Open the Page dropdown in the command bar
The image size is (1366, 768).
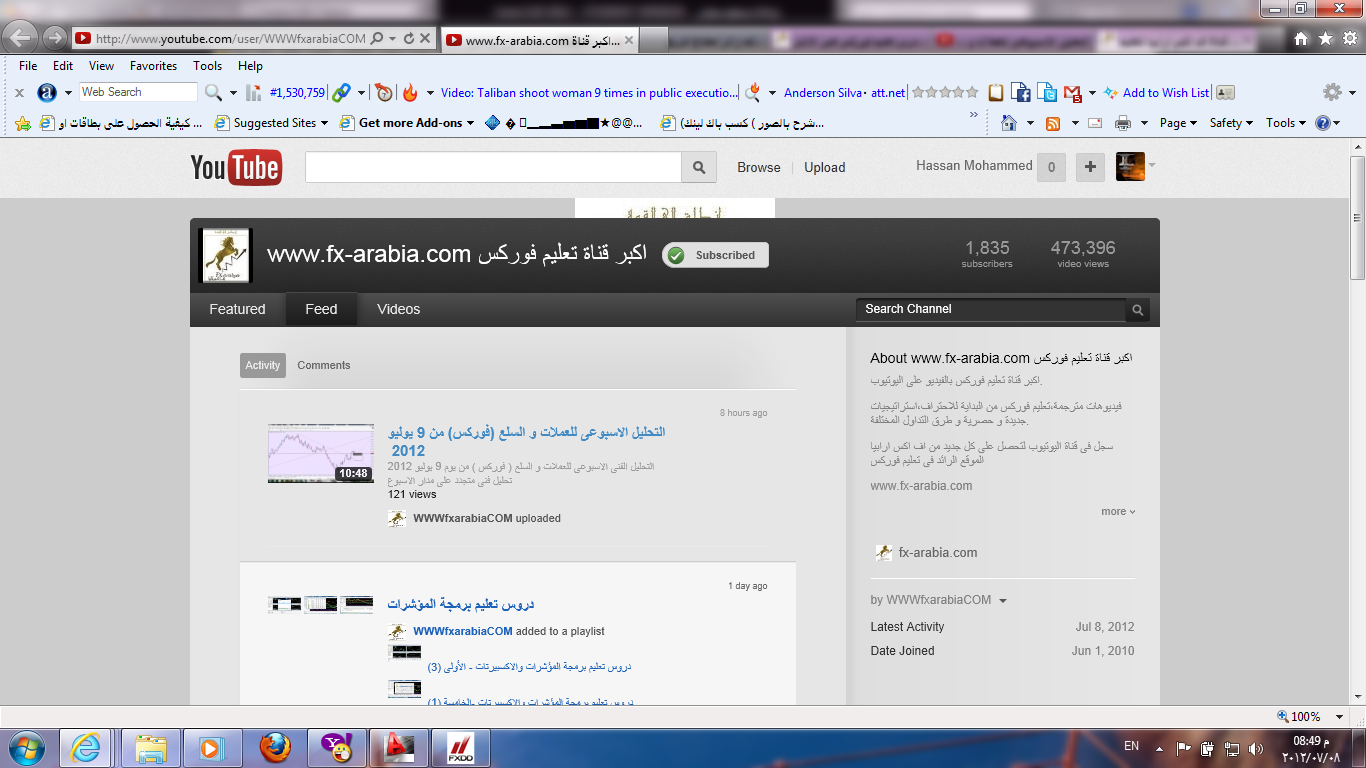[x=1179, y=123]
